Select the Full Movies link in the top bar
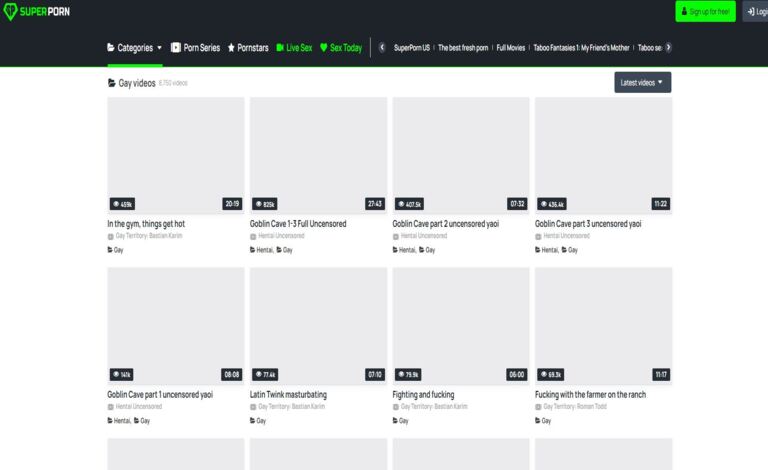Image resolution: width=768 pixels, height=470 pixels. (511, 47)
